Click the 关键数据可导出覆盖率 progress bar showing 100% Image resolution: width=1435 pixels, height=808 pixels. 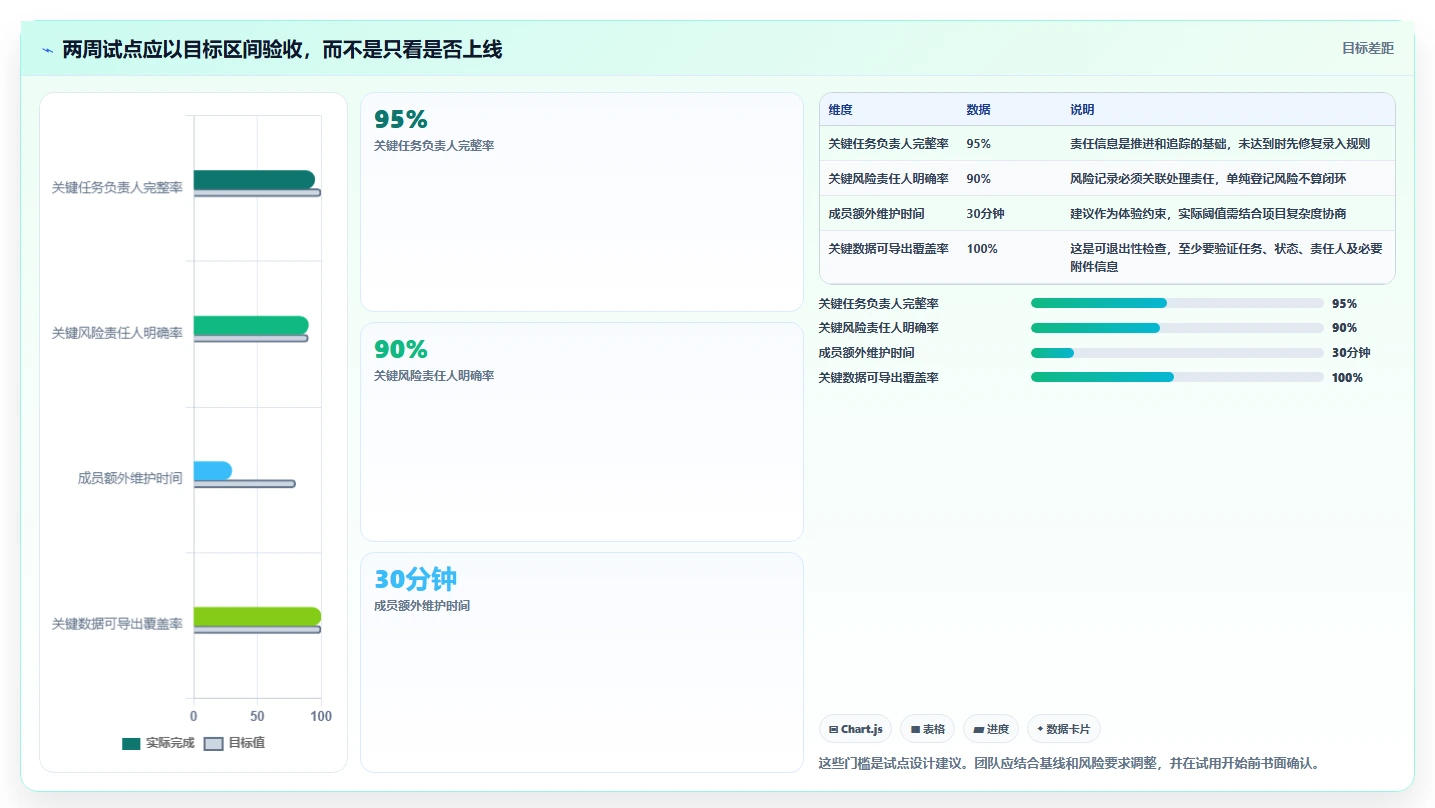(x=1177, y=377)
